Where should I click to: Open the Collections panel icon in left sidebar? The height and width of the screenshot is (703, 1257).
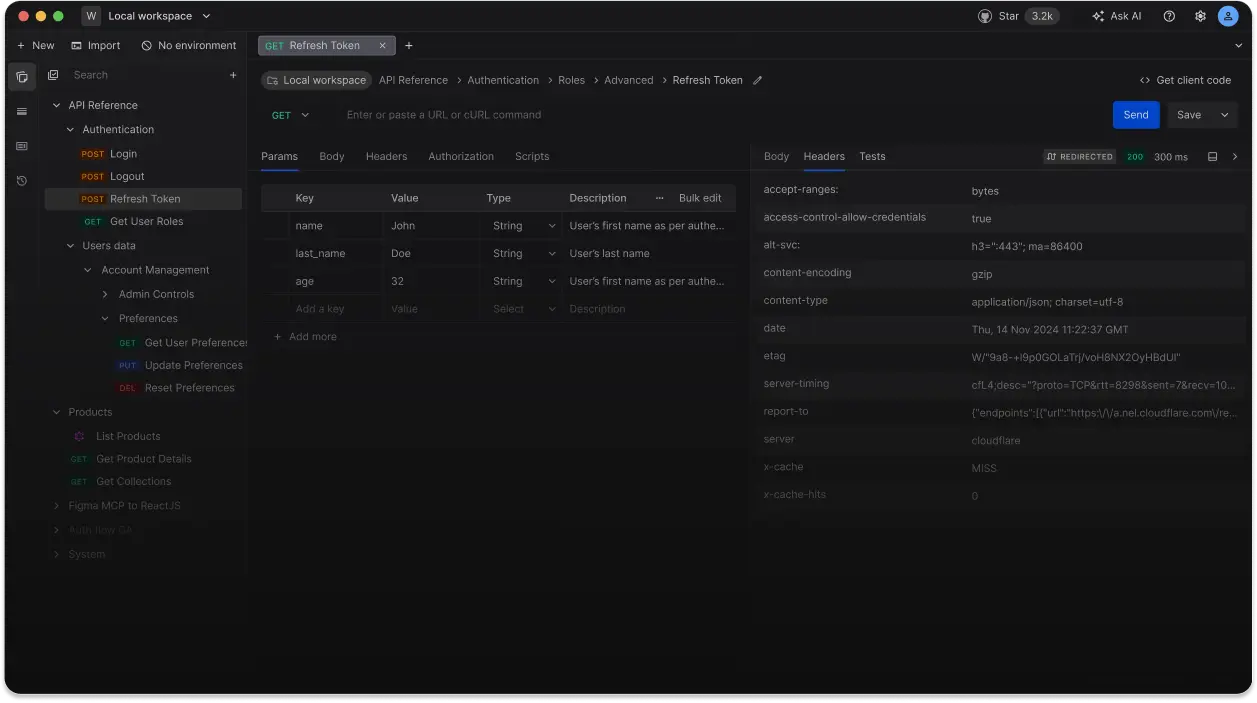click(x=21, y=77)
